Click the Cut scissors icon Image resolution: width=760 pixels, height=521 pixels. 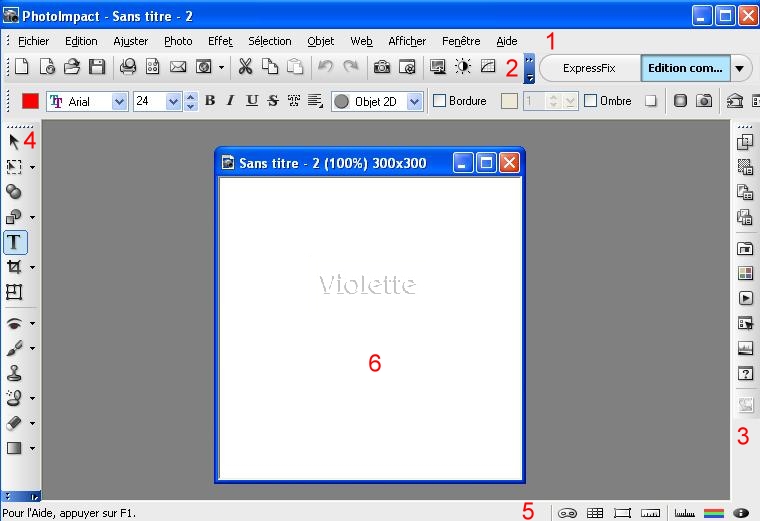pos(245,68)
